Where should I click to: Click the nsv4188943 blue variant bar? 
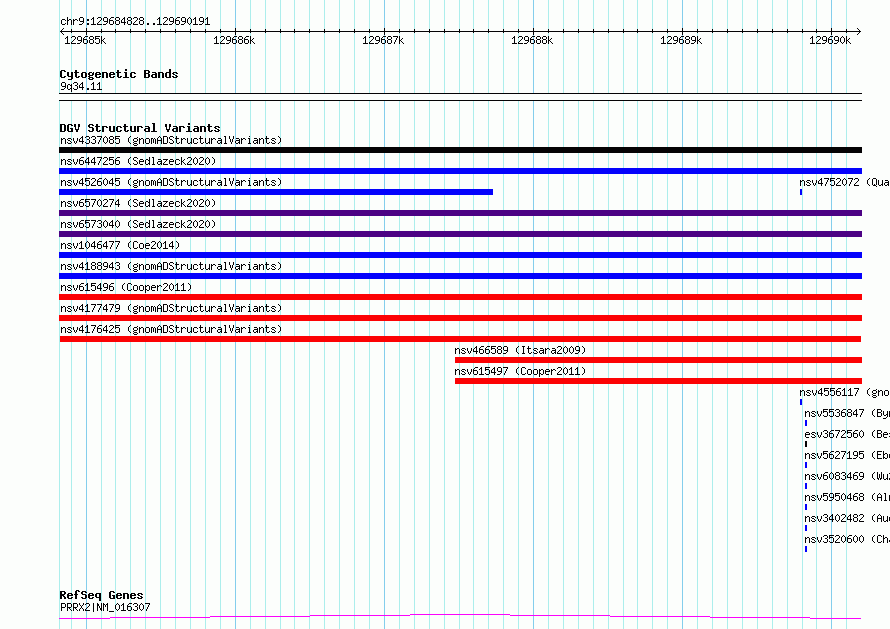click(460, 276)
